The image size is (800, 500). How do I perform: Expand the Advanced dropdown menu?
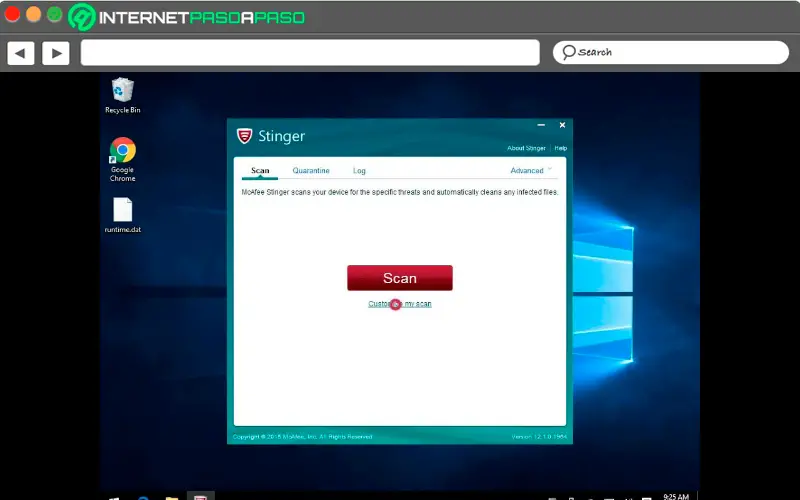click(x=531, y=170)
